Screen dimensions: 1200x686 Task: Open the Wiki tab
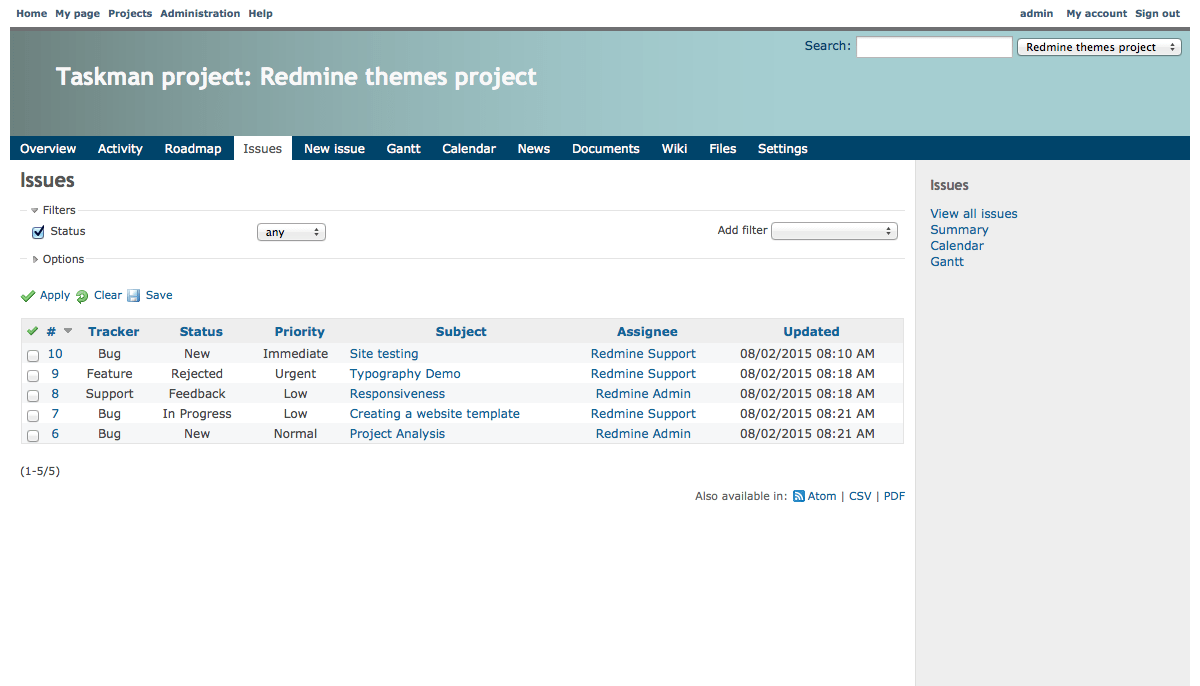click(674, 149)
